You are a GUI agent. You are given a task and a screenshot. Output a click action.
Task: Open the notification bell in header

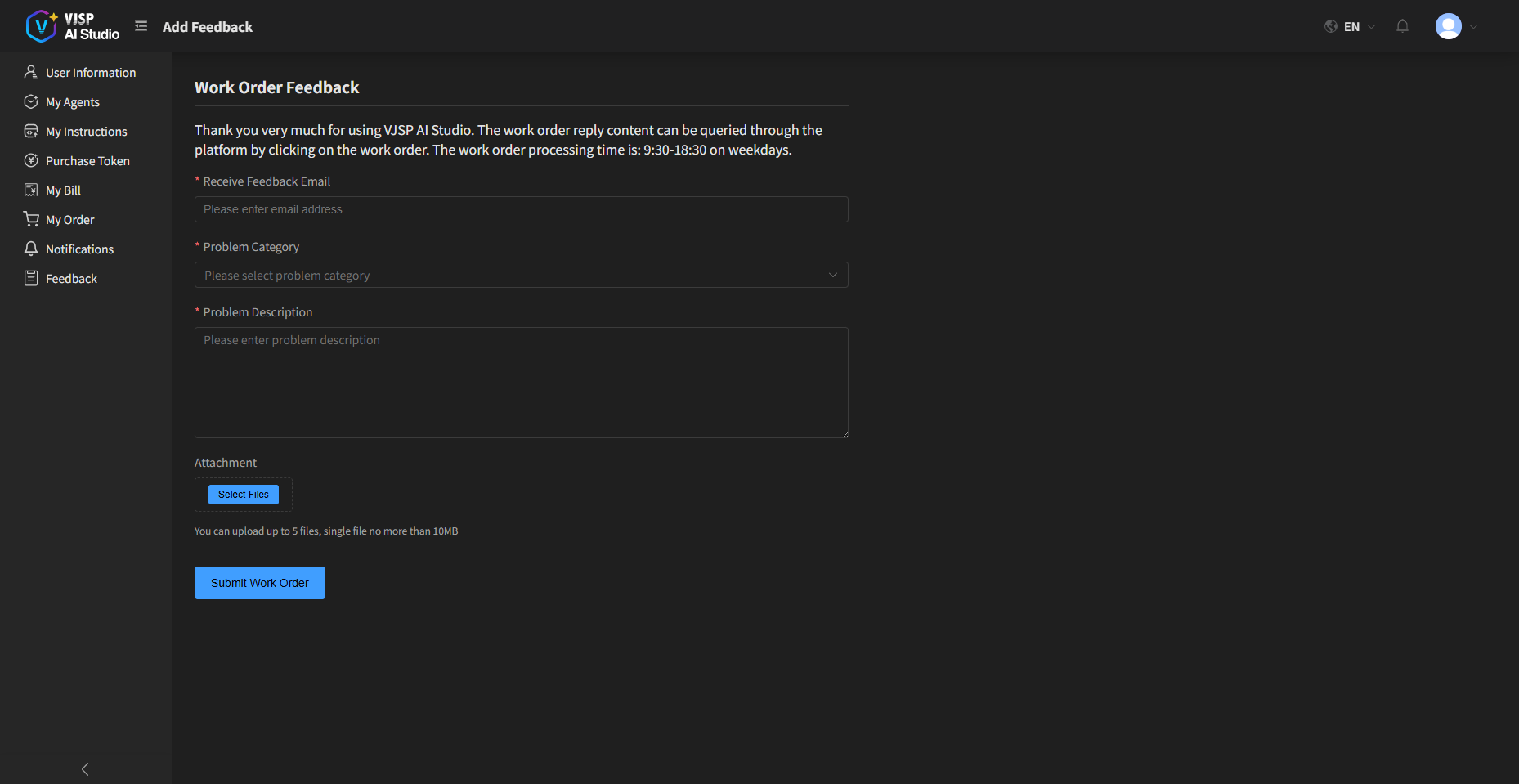tap(1402, 26)
